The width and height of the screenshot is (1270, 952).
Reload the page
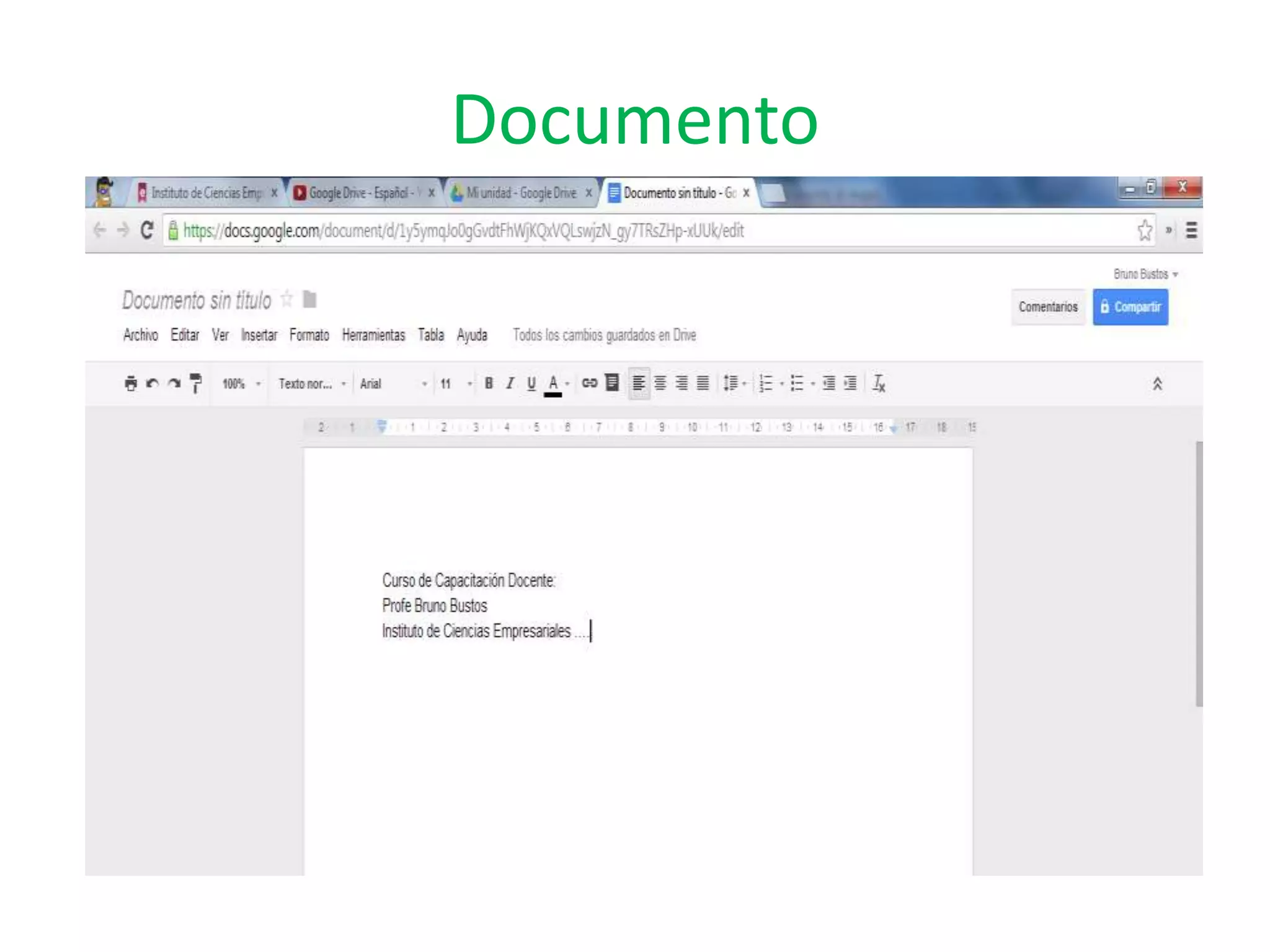147,231
